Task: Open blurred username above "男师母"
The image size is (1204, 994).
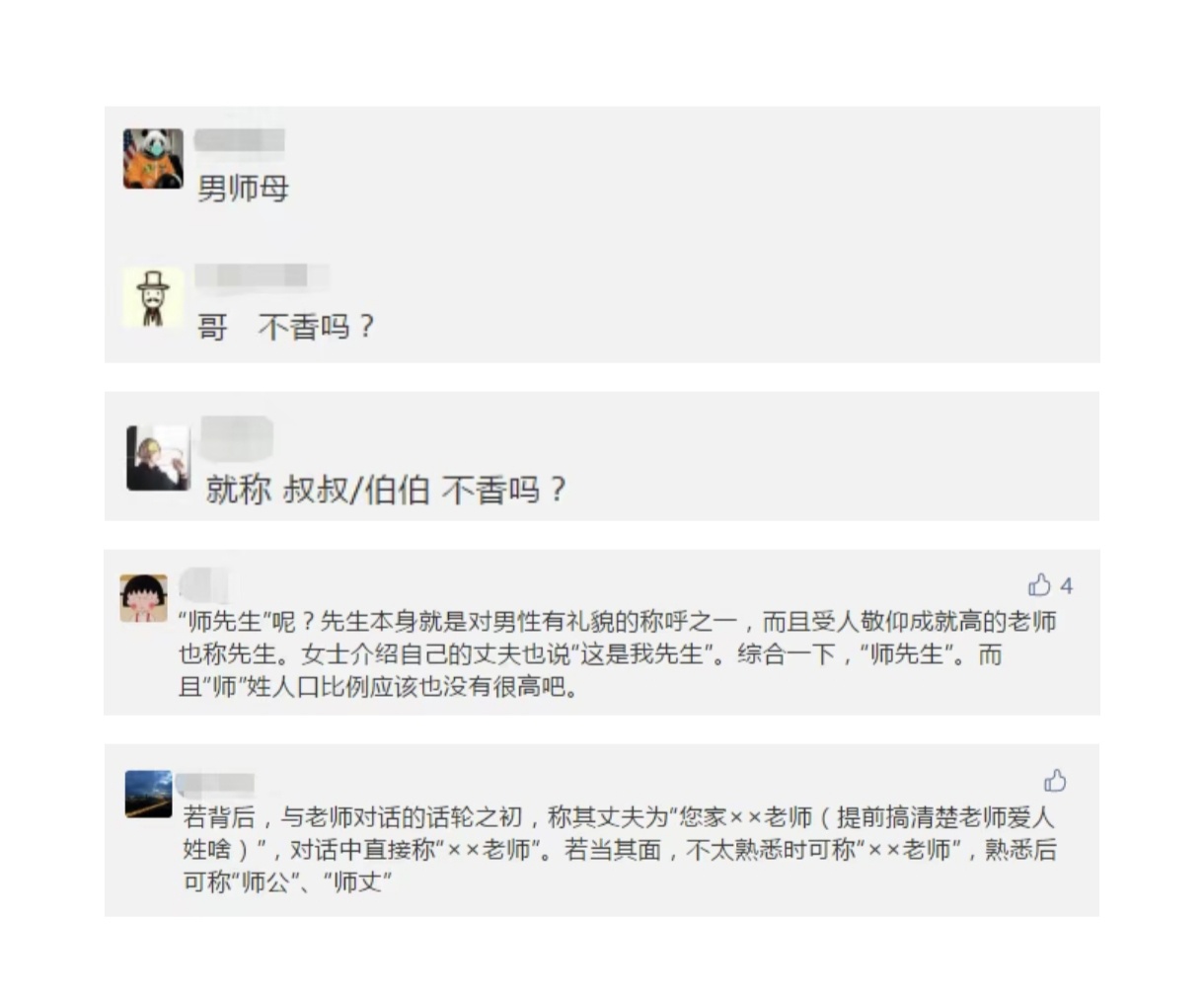Action: [x=240, y=140]
